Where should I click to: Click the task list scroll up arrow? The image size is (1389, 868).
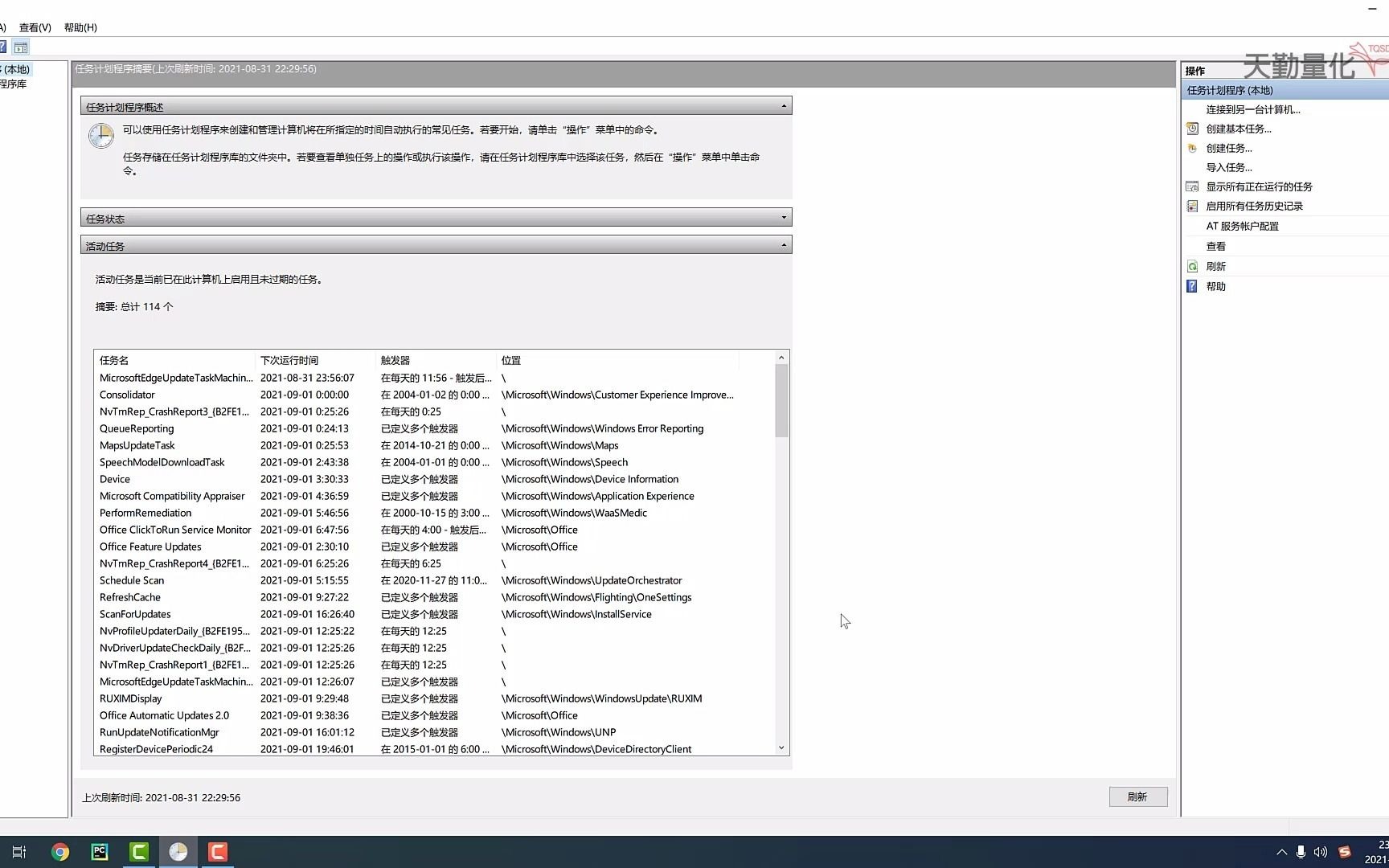coord(781,358)
